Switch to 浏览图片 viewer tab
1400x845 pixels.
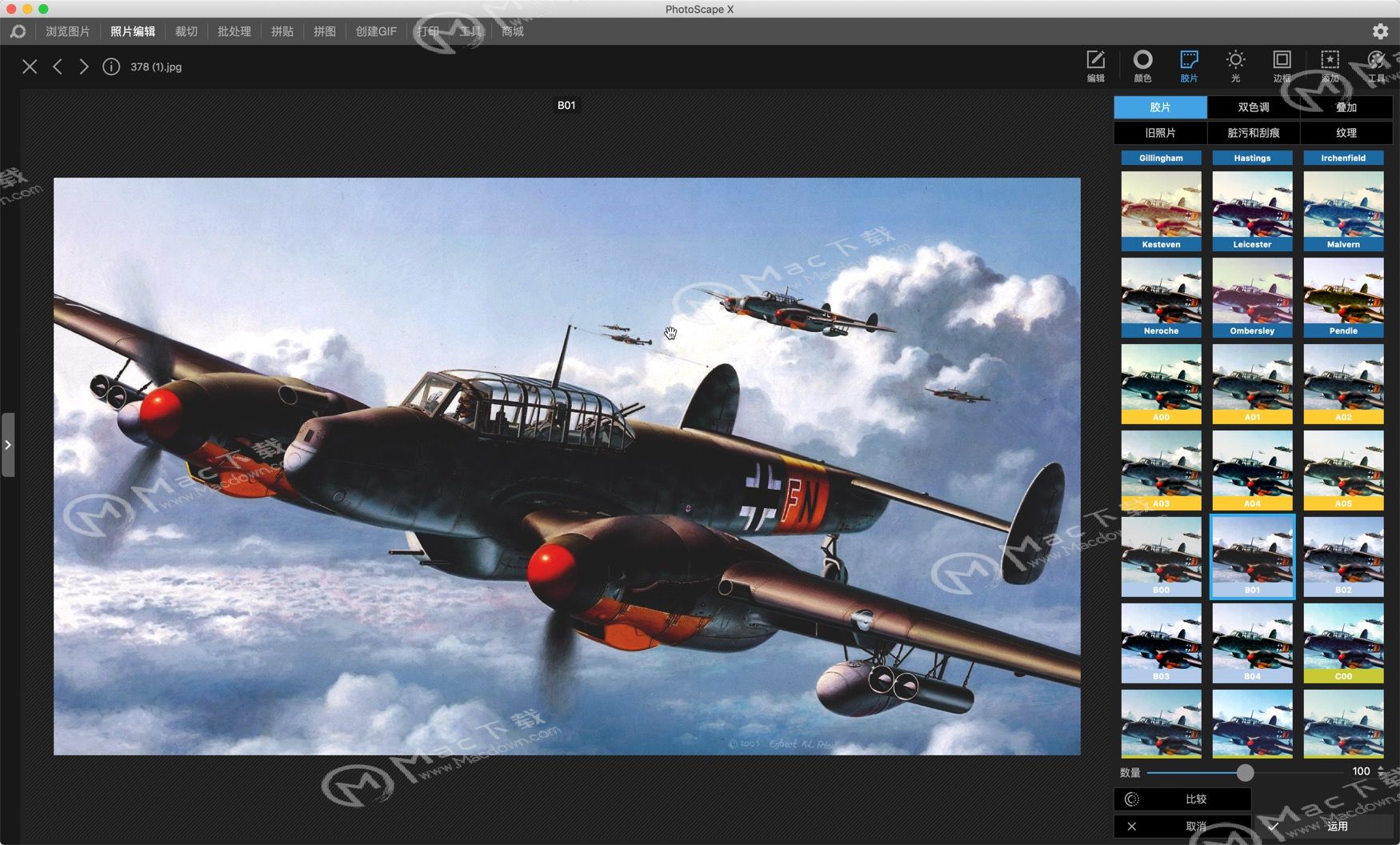pos(68,31)
